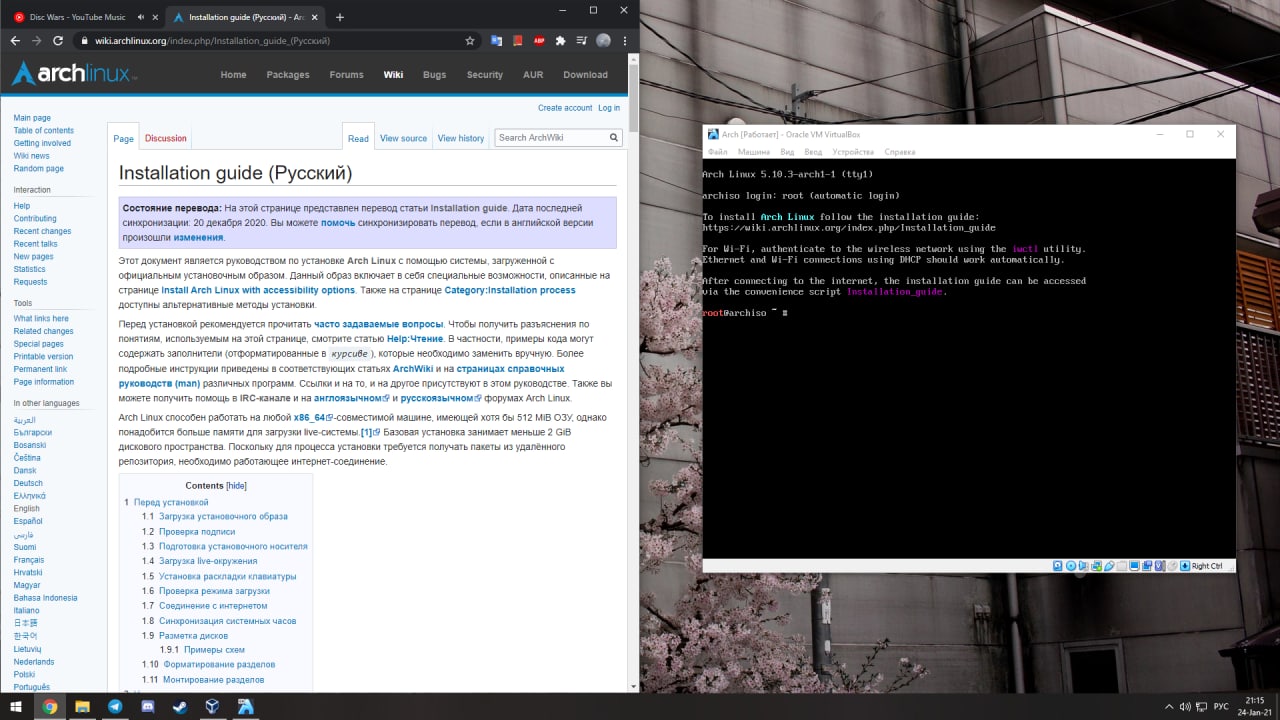
Task: Open the View source tab
Action: click(403, 138)
